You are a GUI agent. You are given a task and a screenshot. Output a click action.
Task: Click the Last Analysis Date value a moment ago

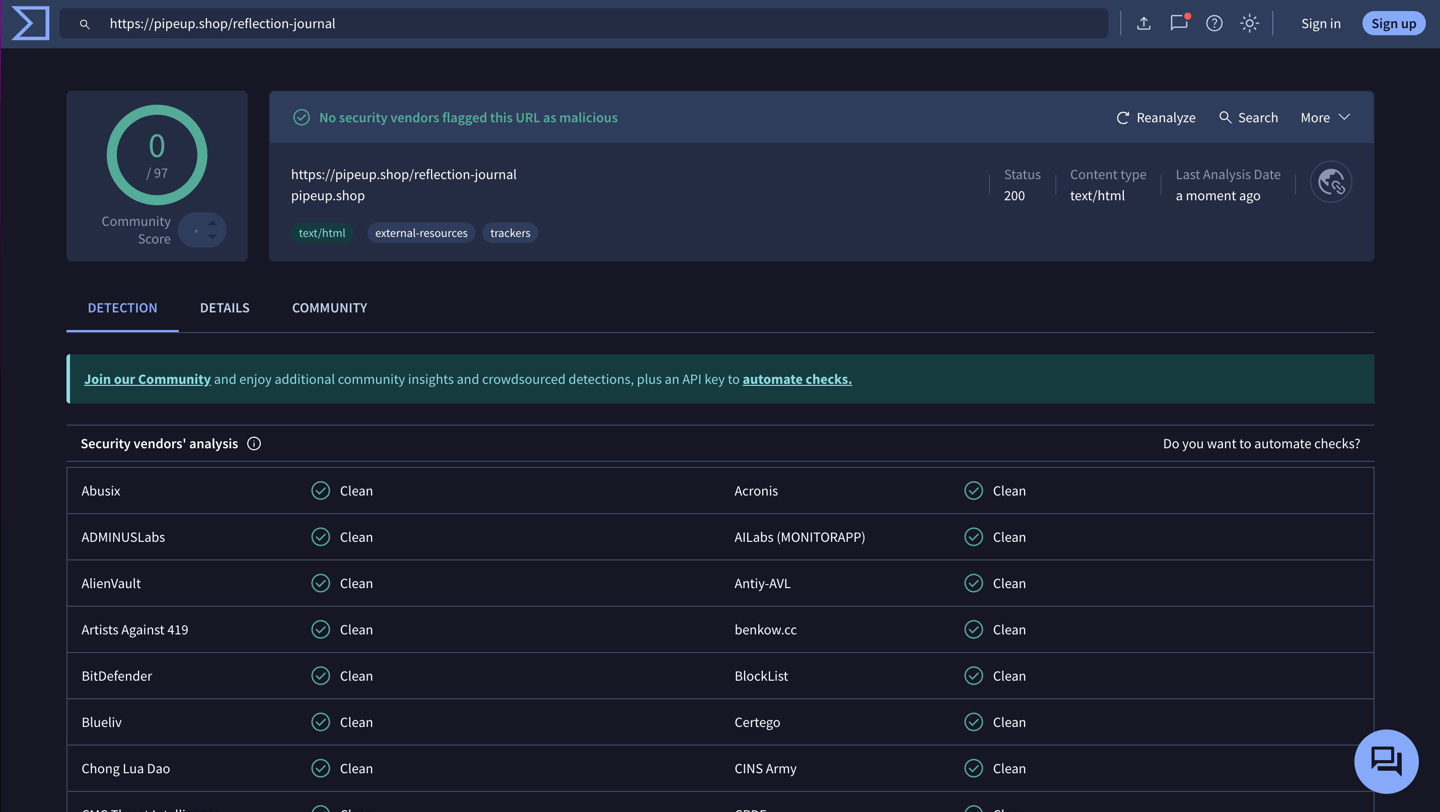(x=1218, y=196)
